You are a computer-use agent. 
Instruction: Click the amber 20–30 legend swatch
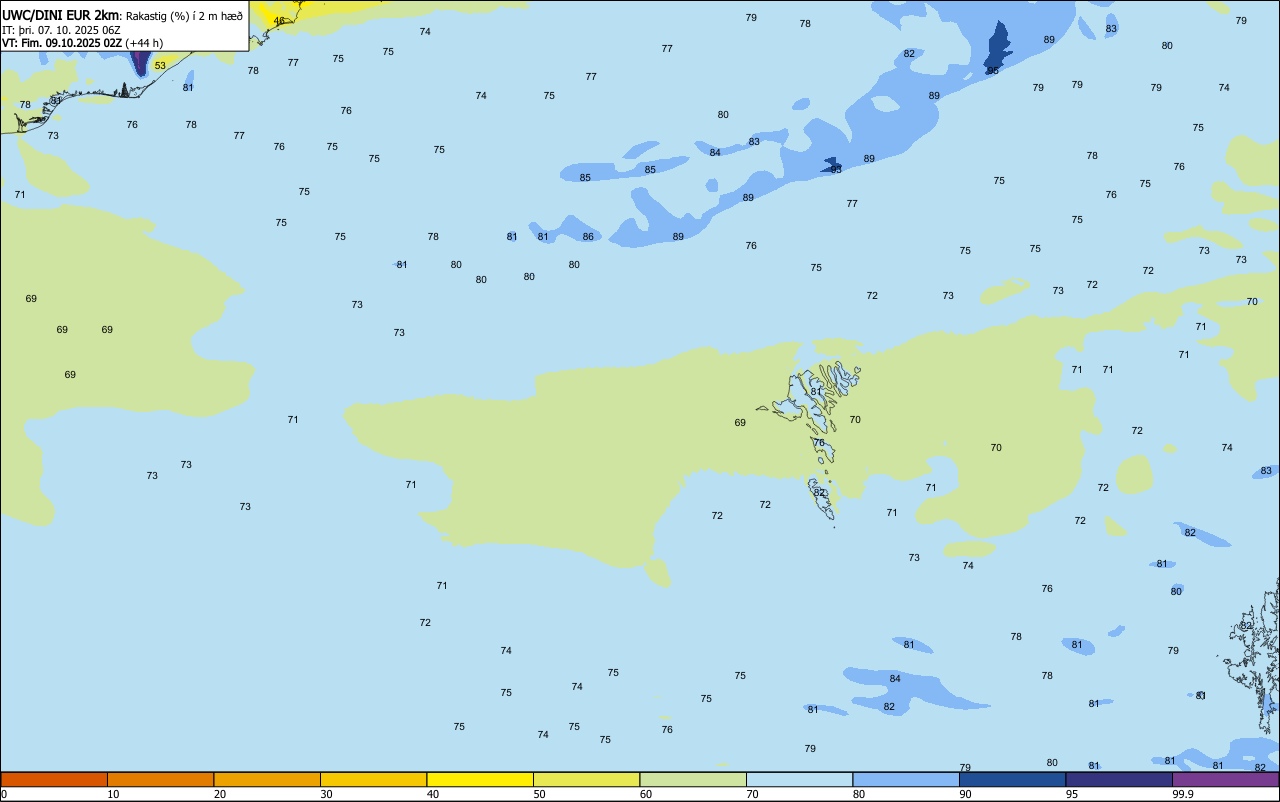(x=267, y=779)
